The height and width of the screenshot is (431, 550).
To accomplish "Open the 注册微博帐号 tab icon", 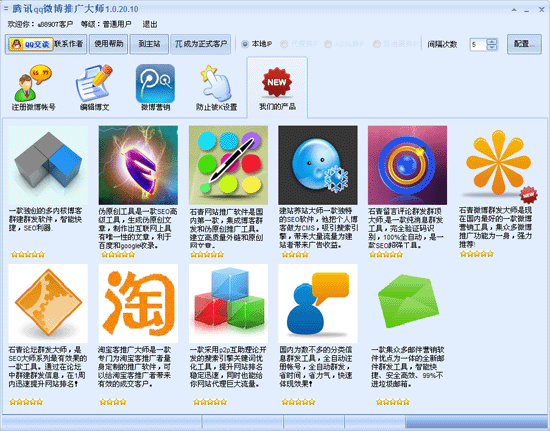I will 33,88.
